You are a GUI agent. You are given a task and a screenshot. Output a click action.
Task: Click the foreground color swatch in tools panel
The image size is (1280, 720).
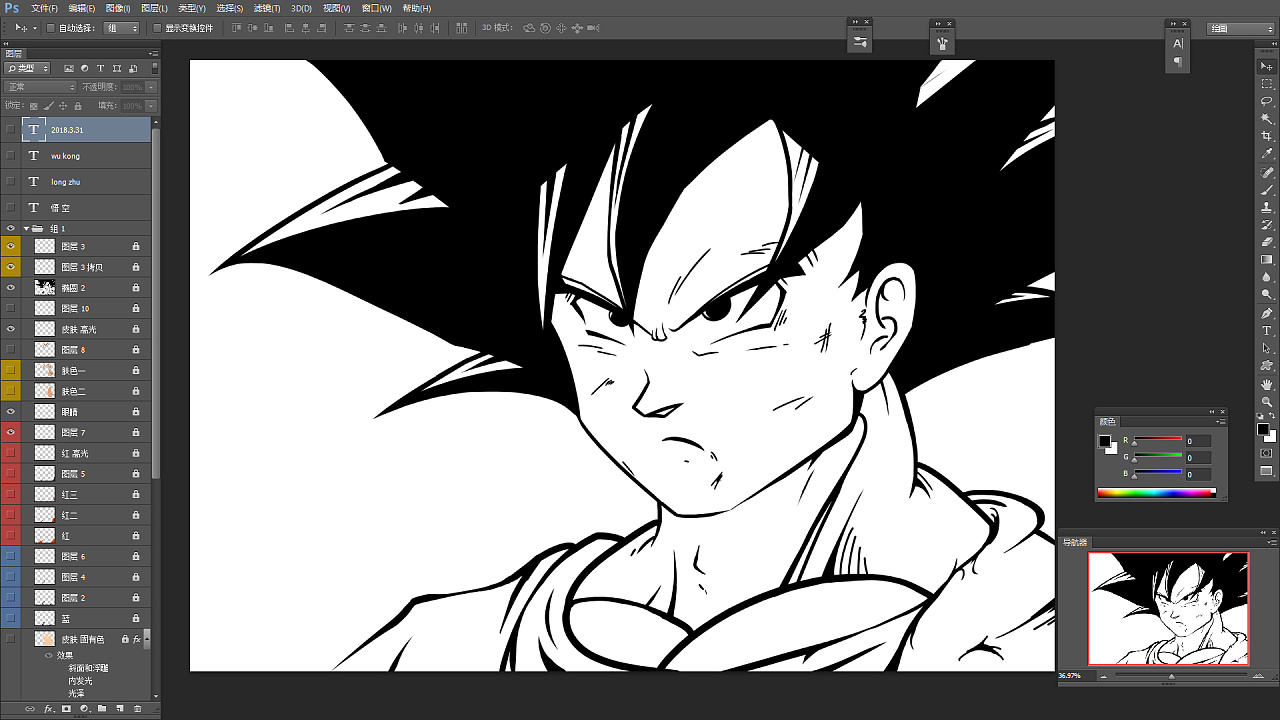click(x=1263, y=429)
